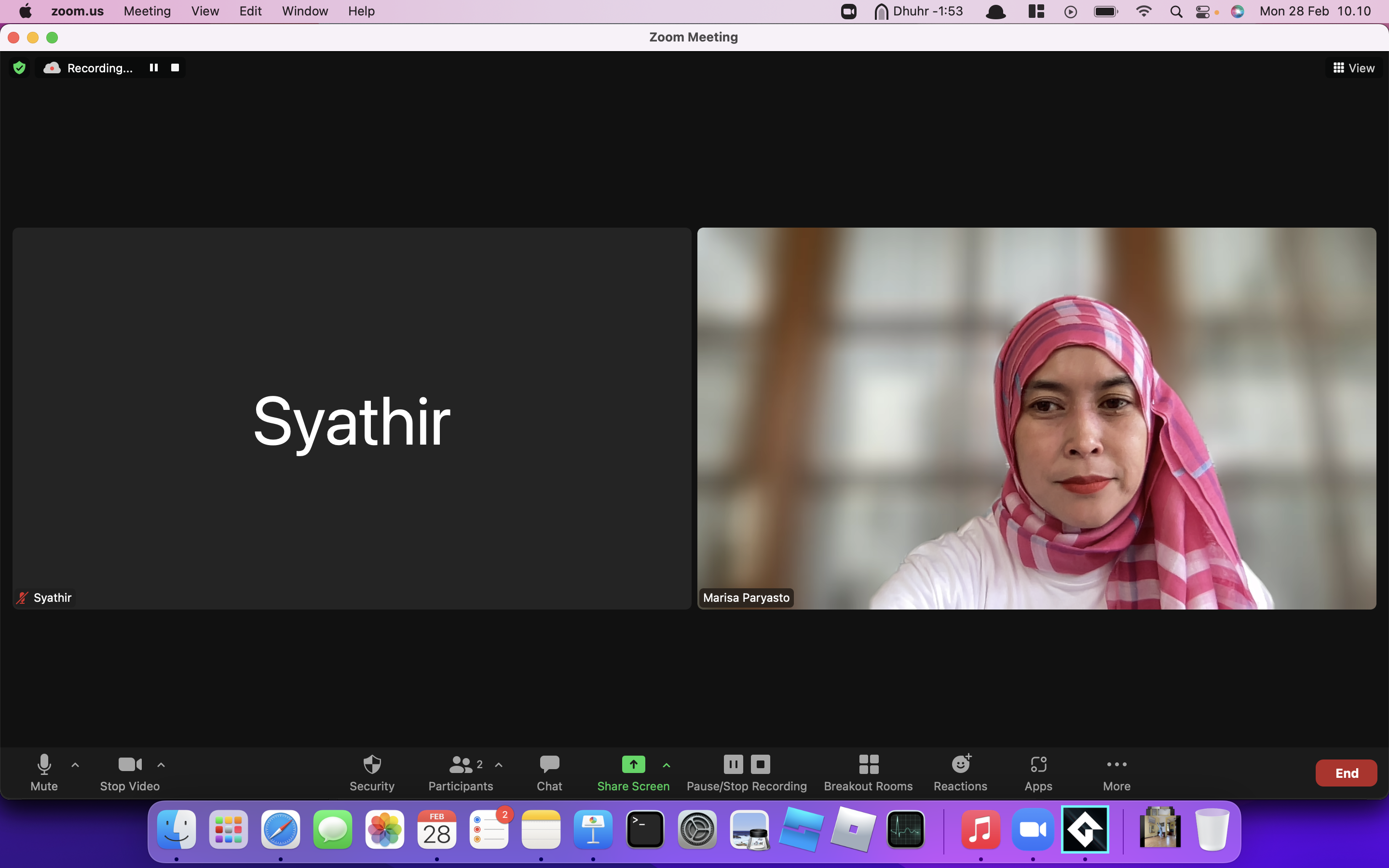The width and height of the screenshot is (1389, 868).
Task: Expand the Participants panel options
Action: click(x=500, y=765)
